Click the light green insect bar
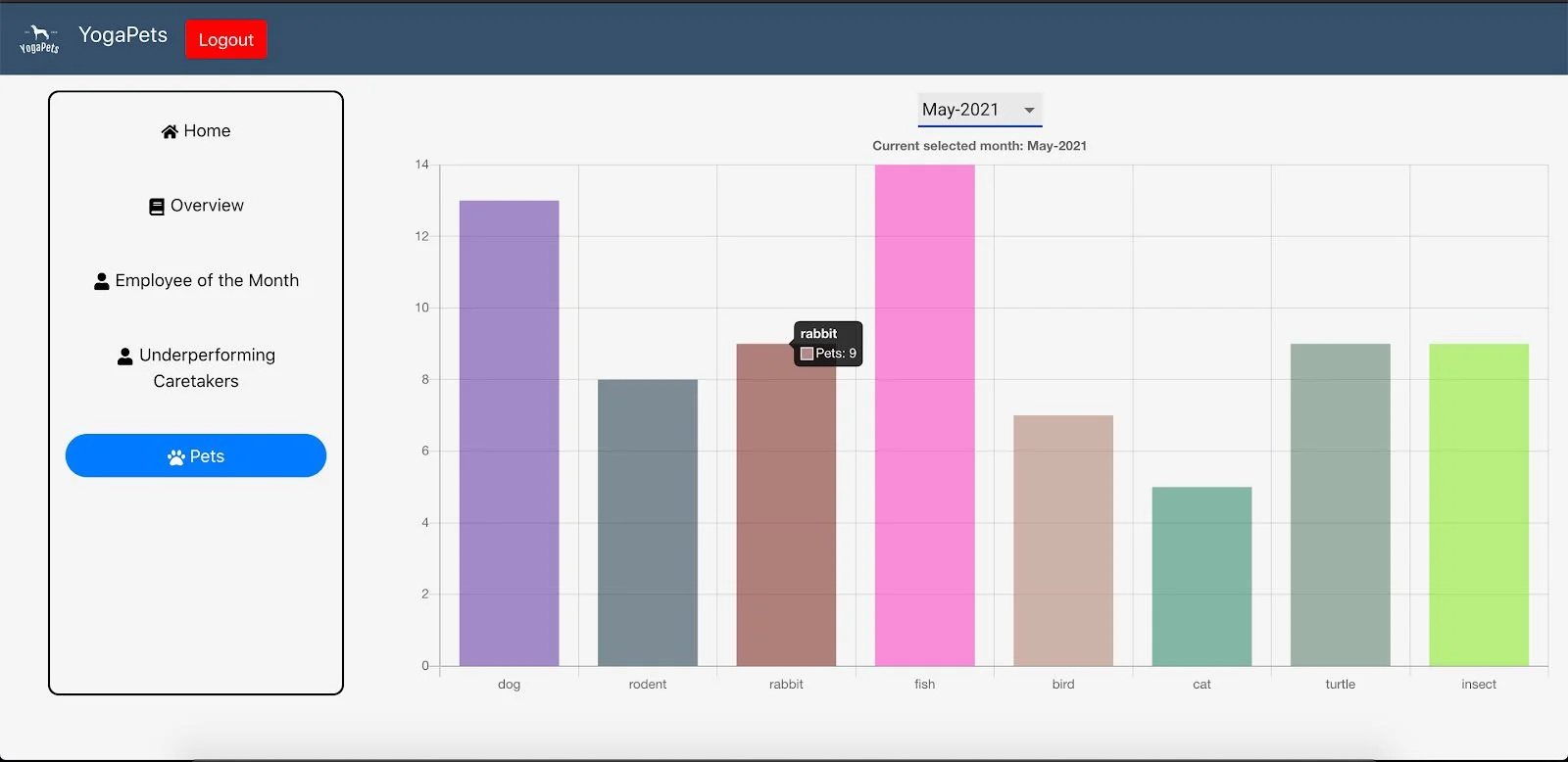This screenshot has height=762, width=1568. coord(1478,504)
